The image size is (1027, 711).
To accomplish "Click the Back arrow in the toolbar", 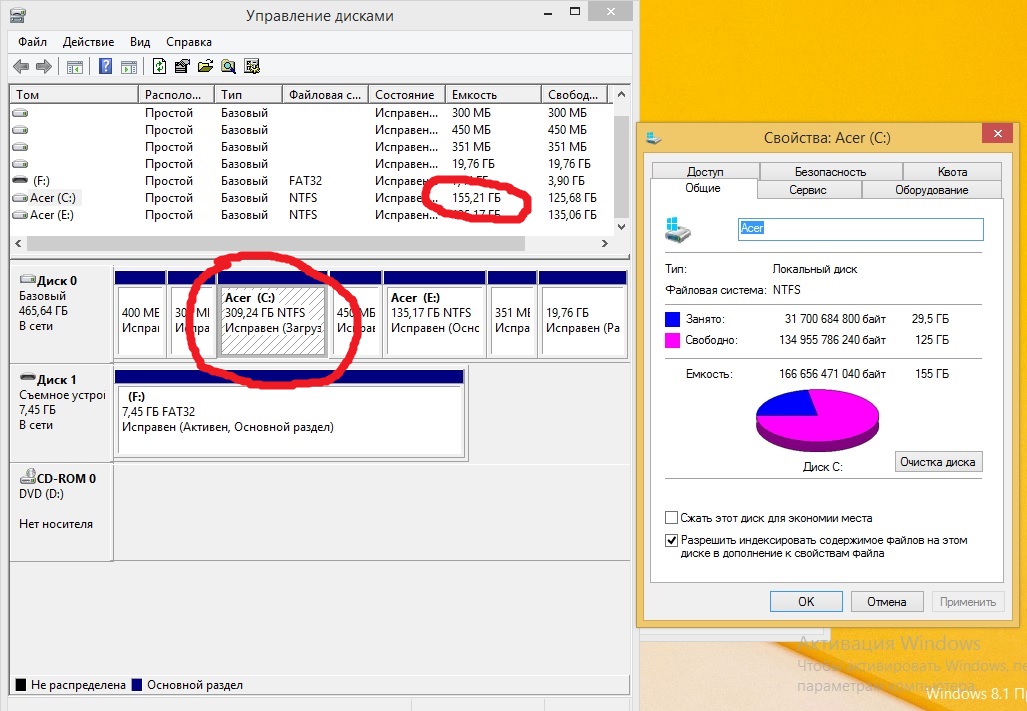I will point(20,67).
